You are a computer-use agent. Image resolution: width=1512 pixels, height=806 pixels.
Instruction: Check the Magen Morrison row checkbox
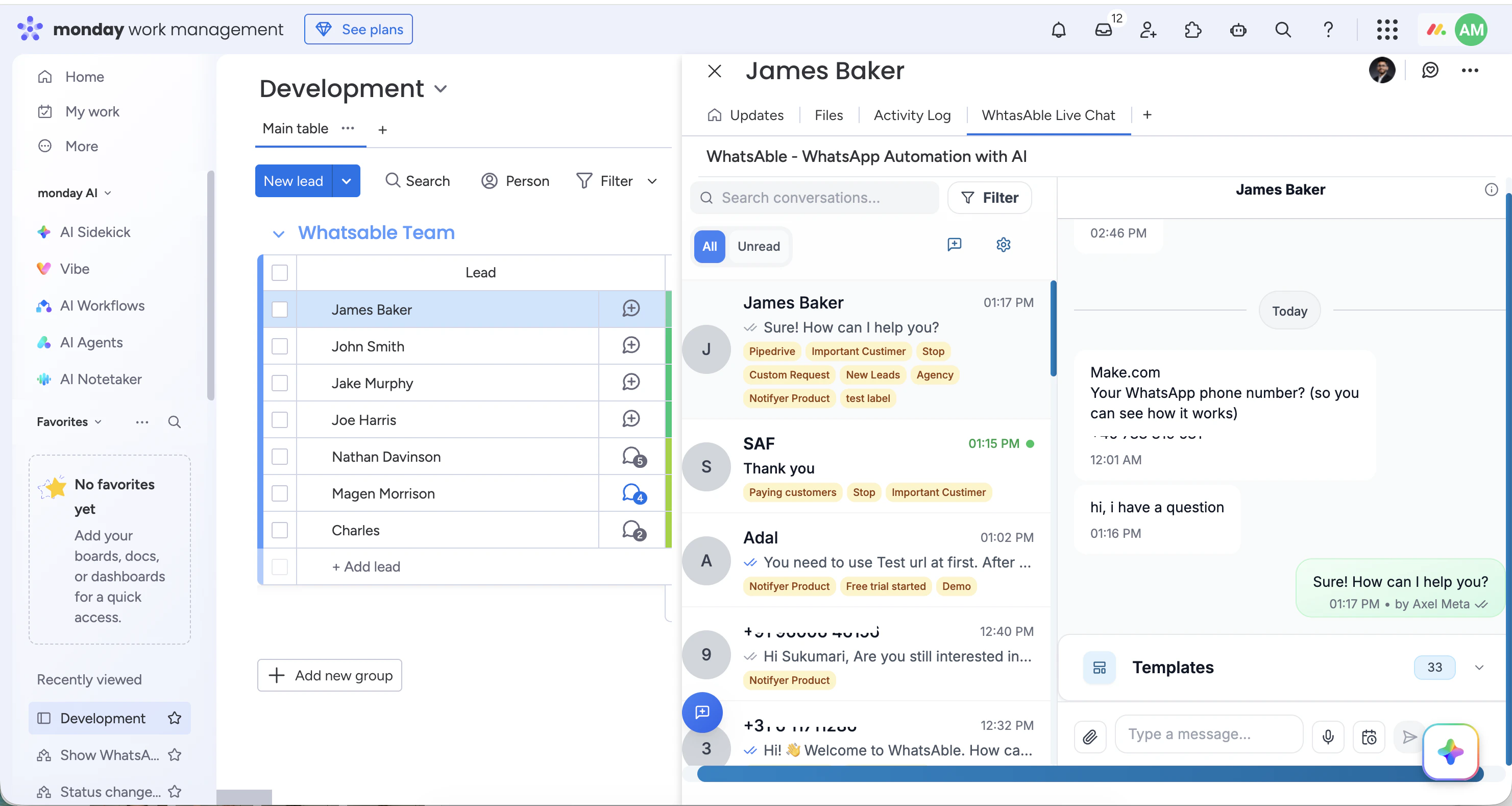279,493
